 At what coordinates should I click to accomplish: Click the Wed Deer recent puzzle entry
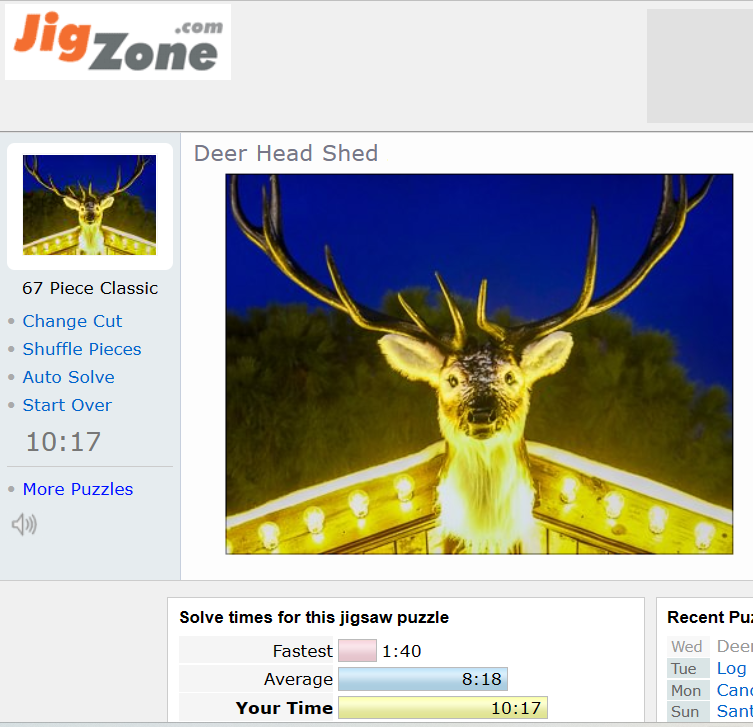[735, 646]
